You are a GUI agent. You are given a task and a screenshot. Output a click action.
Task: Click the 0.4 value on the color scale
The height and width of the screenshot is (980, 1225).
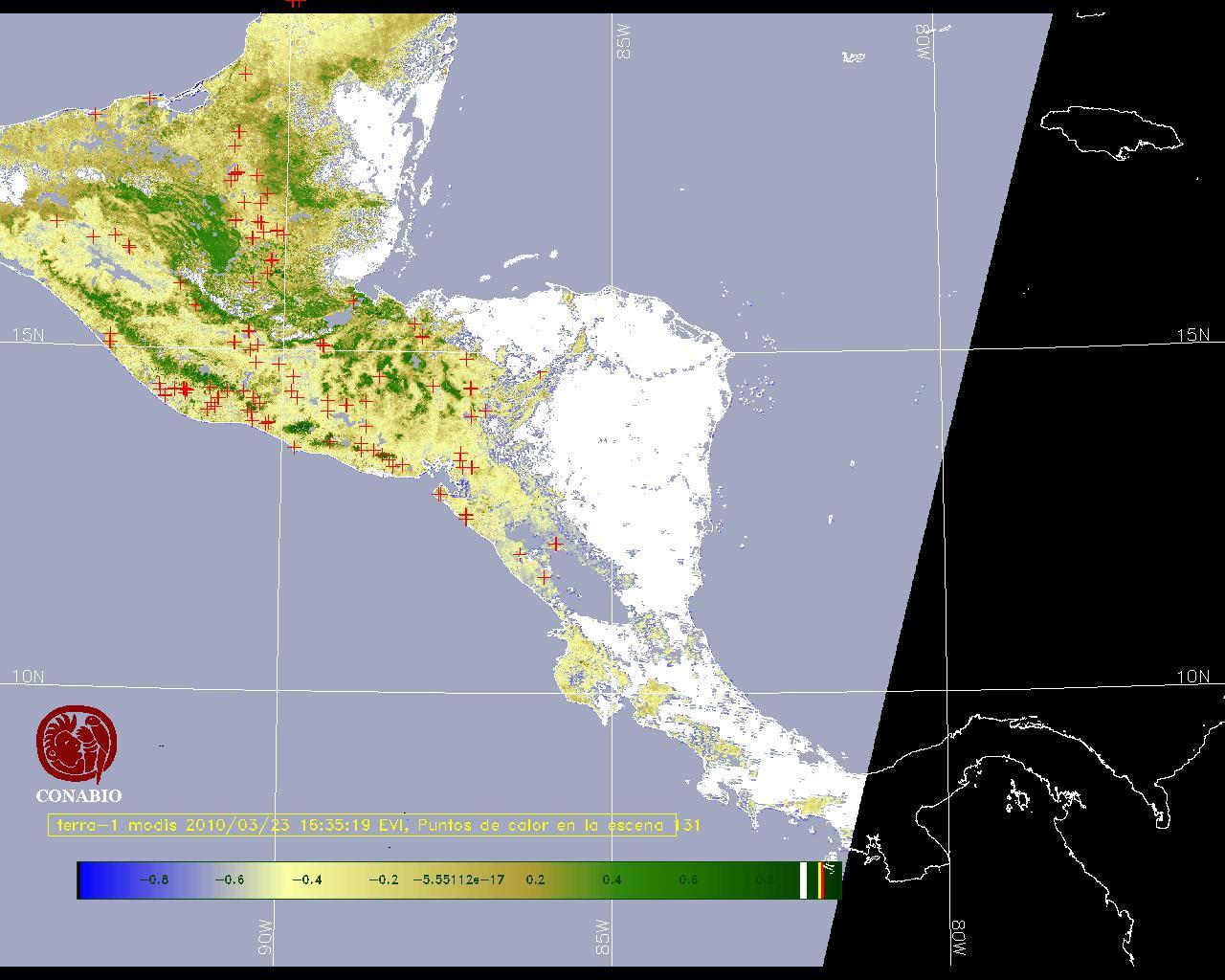[612, 880]
